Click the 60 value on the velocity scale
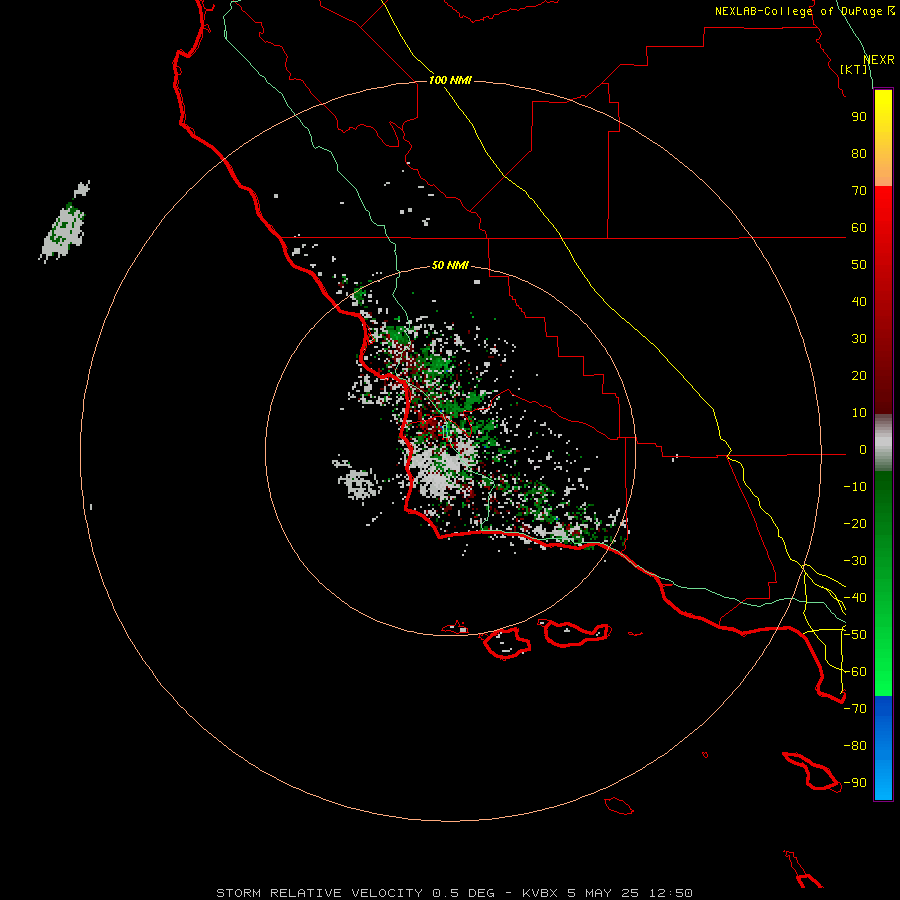 859,228
